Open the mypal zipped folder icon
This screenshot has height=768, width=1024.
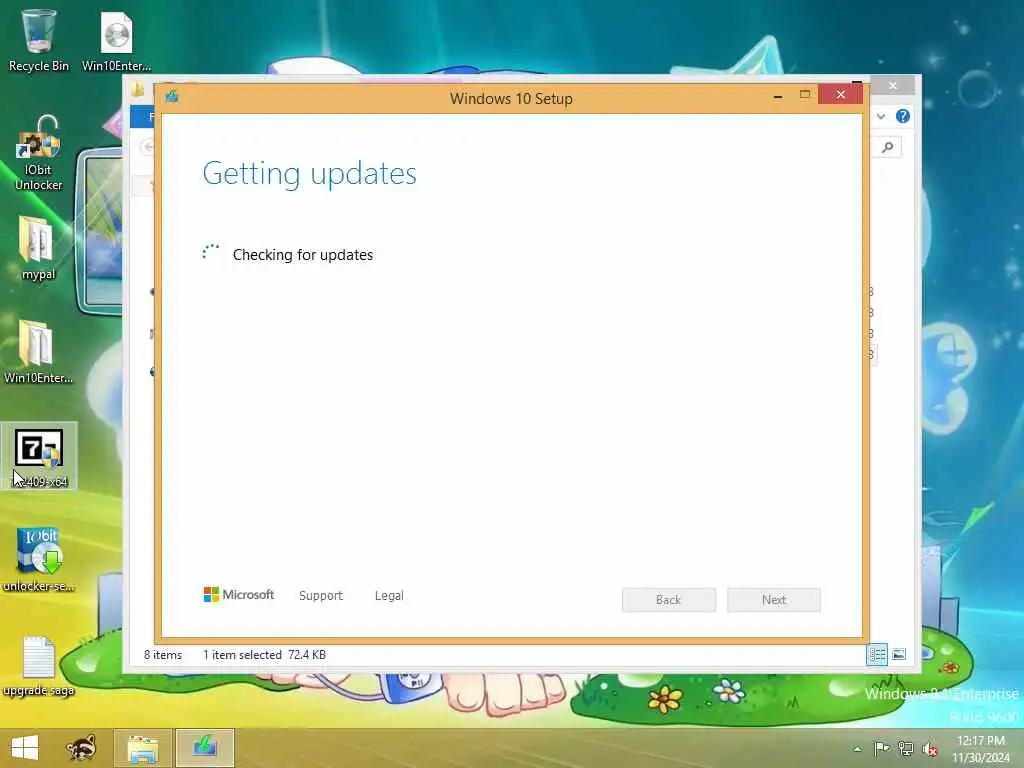pos(37,248)
